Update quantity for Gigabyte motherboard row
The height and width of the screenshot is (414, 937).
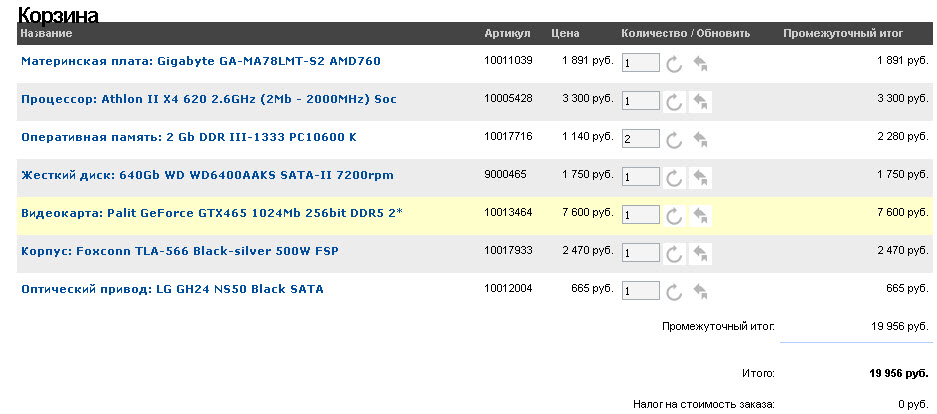[674, 64]
